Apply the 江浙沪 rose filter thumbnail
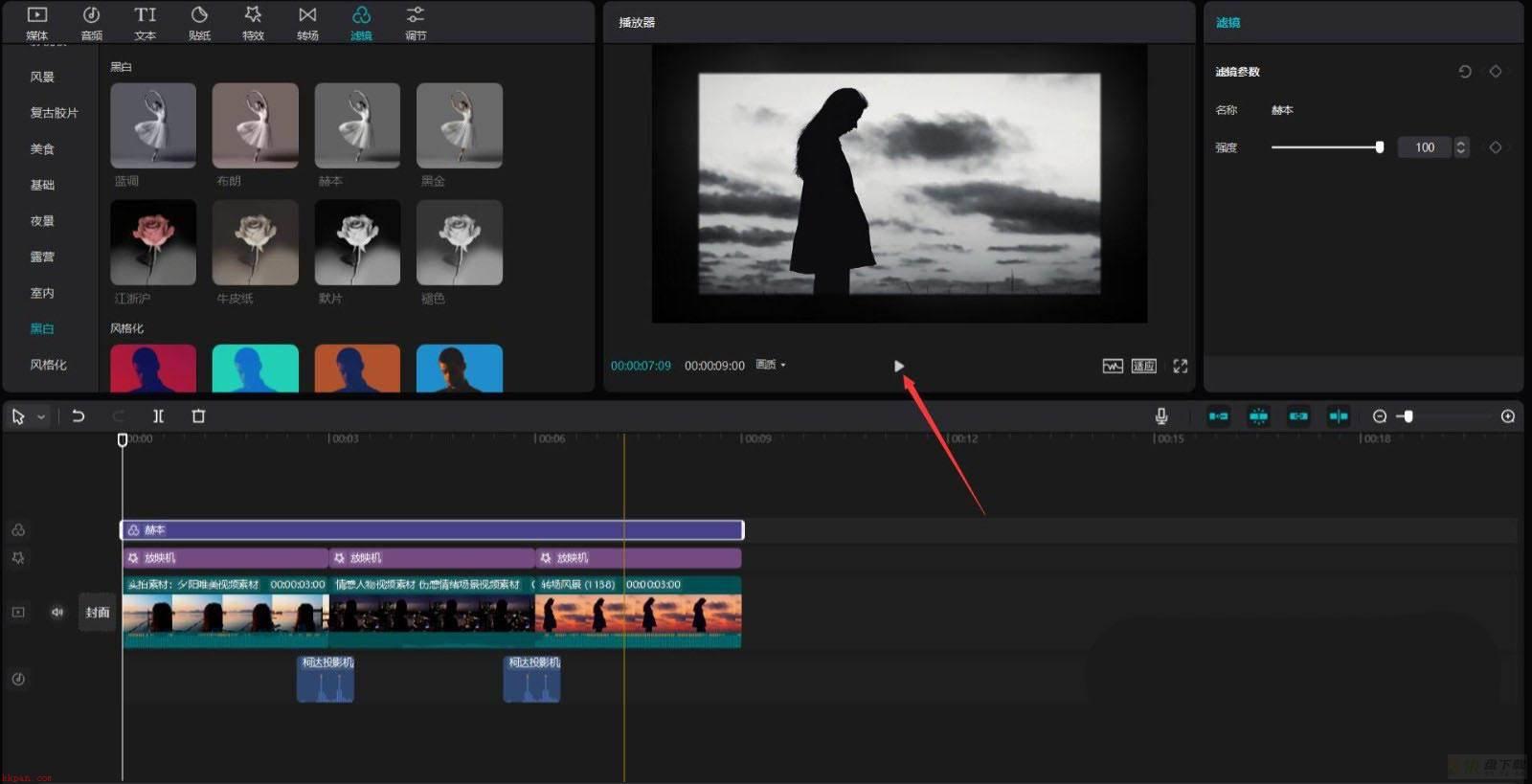The height and width of the screenshot is (784, 1532). (153, 242)
